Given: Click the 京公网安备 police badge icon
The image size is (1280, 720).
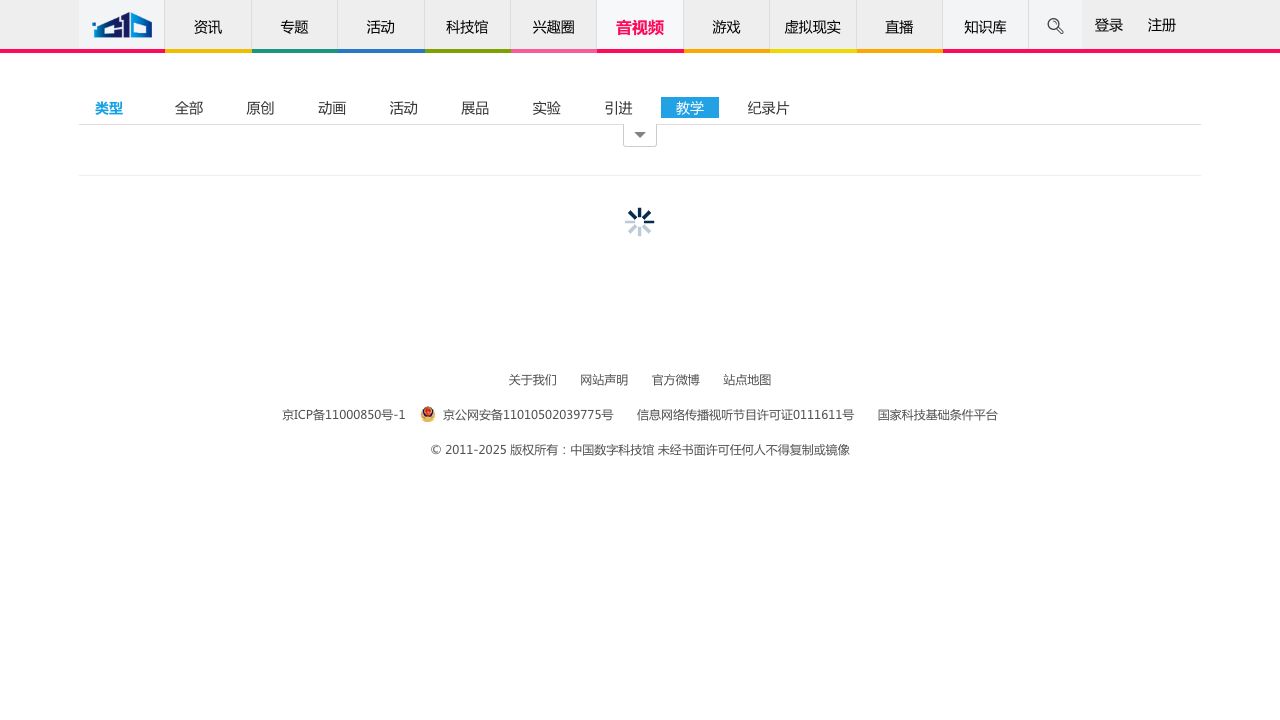Looking at the screenshot, I should point(427,414).
